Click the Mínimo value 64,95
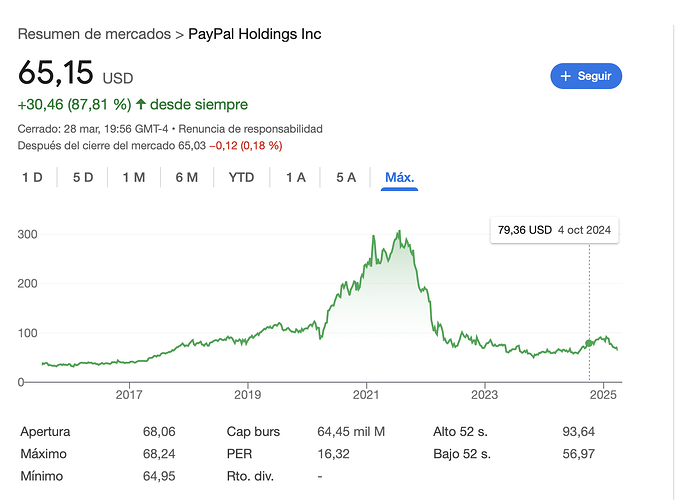 point(159,476)
